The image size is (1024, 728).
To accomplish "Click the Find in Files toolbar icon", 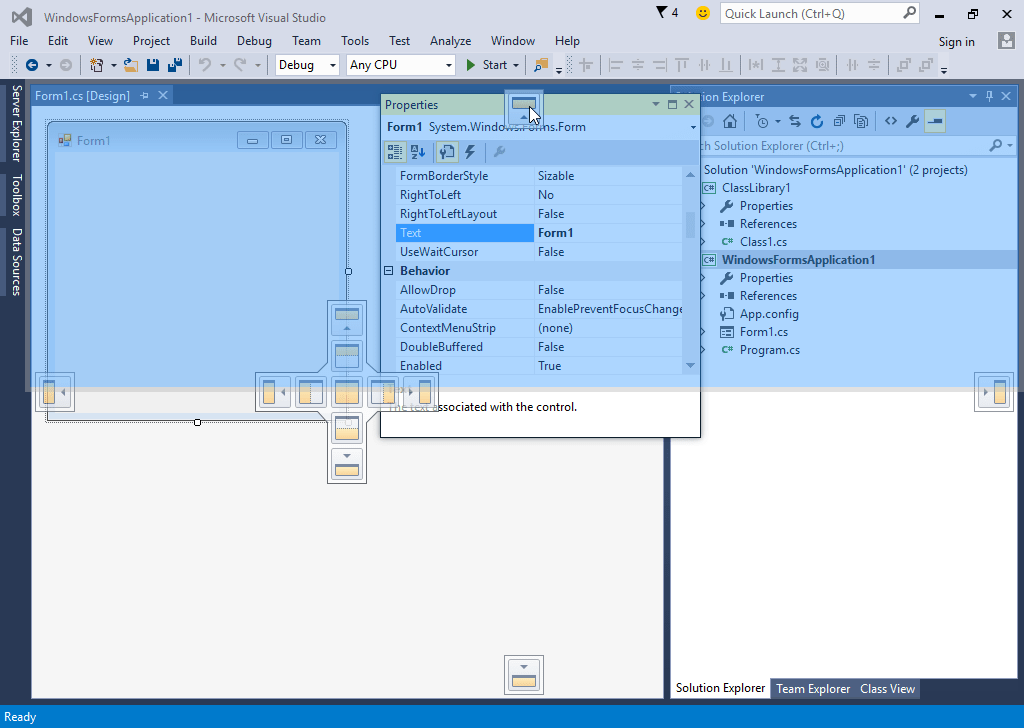I will (x=541, y=65).
